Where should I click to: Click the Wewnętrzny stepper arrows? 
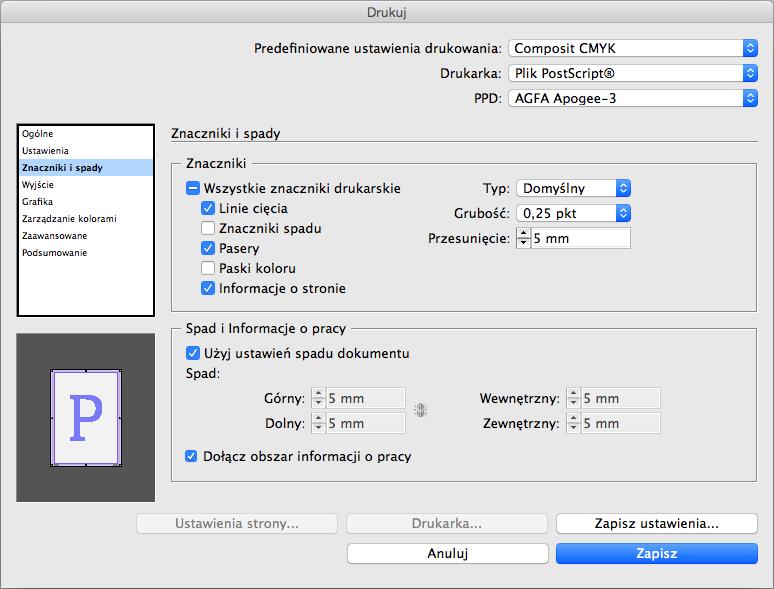573,398
